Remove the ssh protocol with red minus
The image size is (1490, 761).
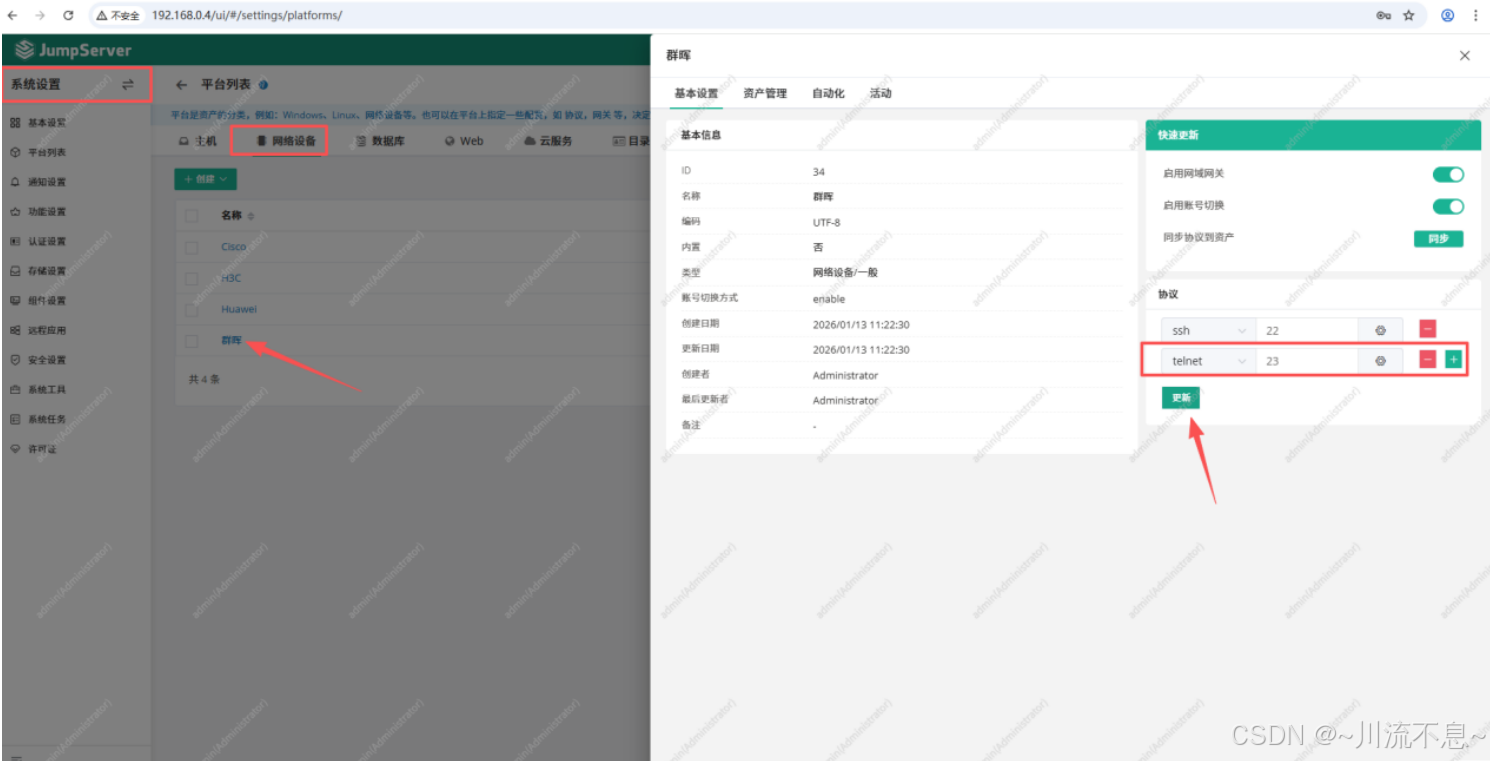1428,329
